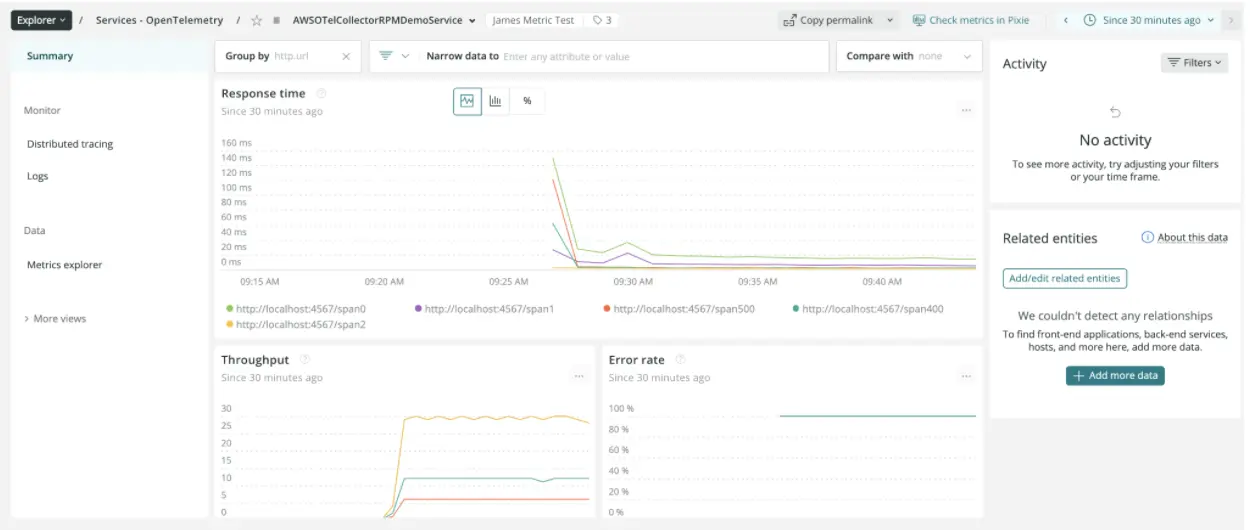Click Copy permalink button
This screenshot has width=1250, height=530.
click(828, 20)
